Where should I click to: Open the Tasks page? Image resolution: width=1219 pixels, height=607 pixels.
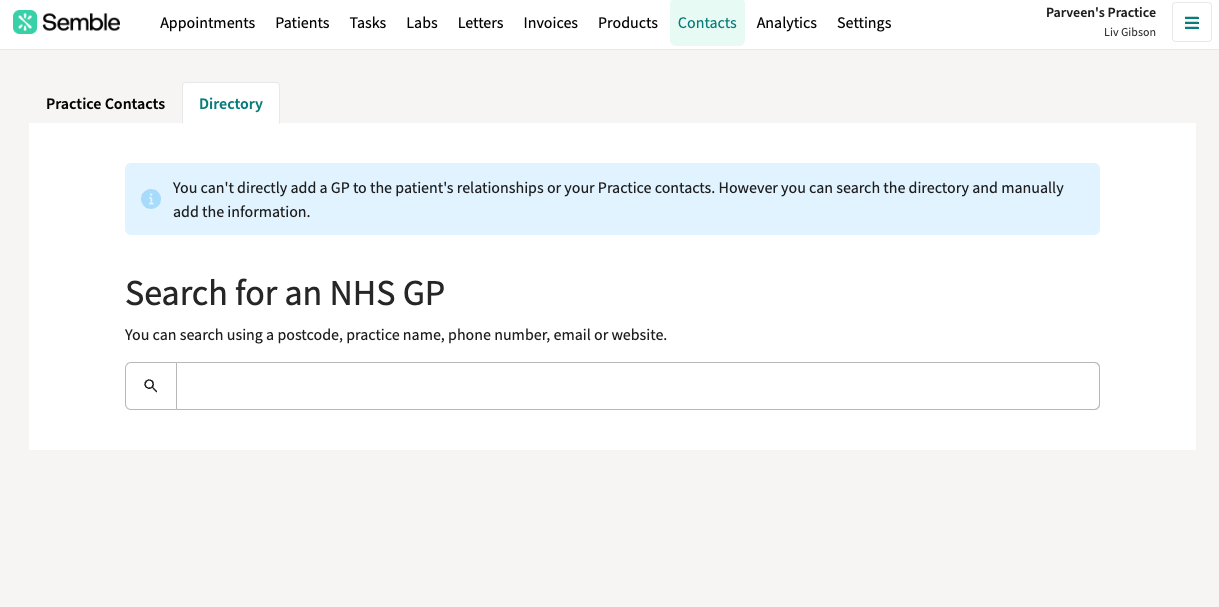[368, 23]
